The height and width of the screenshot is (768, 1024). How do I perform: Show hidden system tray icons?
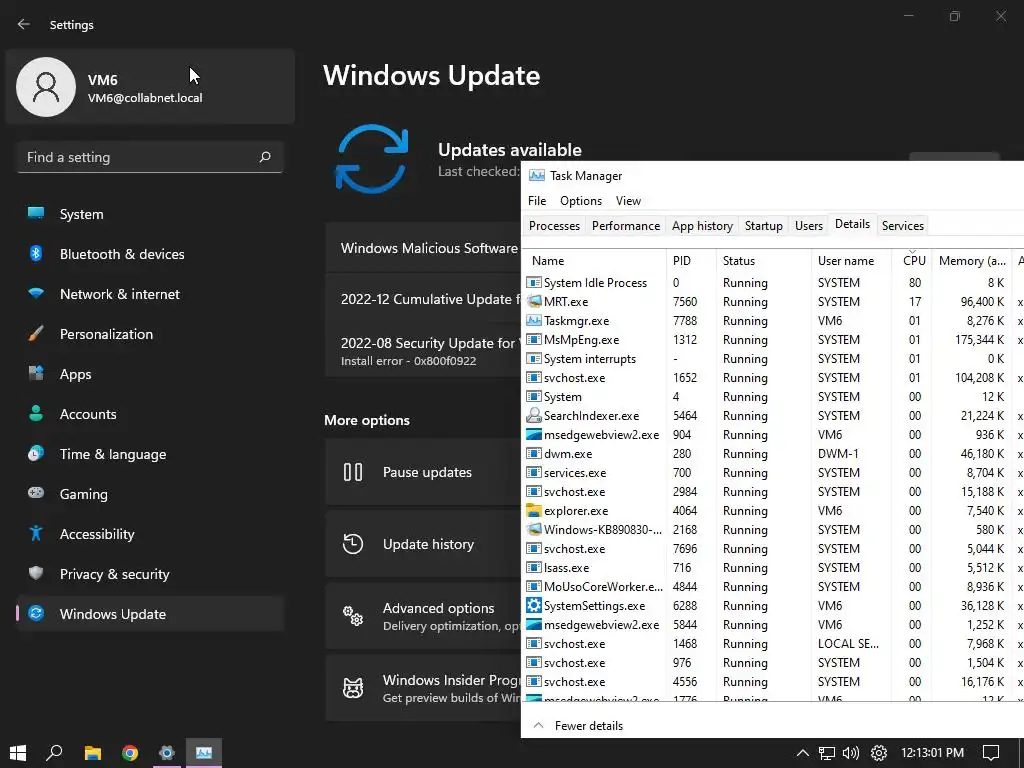803,753
